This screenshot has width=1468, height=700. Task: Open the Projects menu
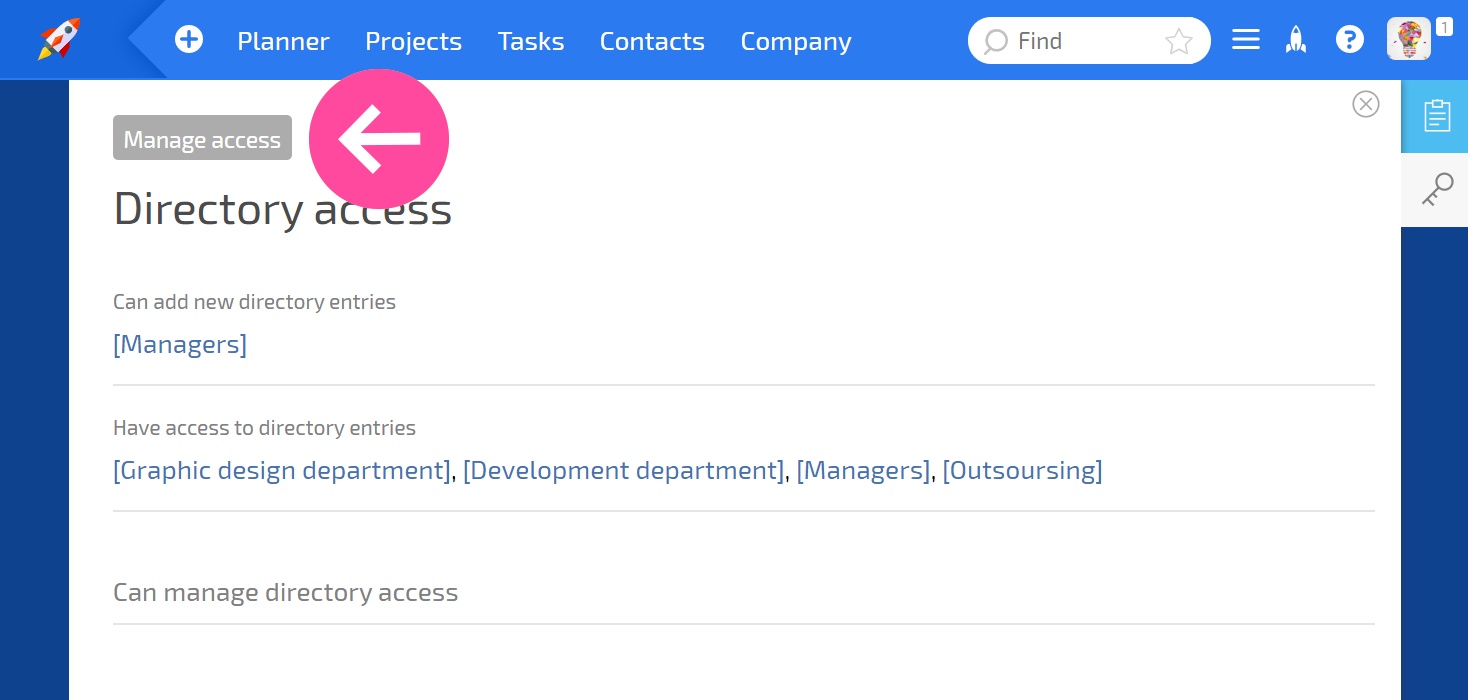pos(414,41)
